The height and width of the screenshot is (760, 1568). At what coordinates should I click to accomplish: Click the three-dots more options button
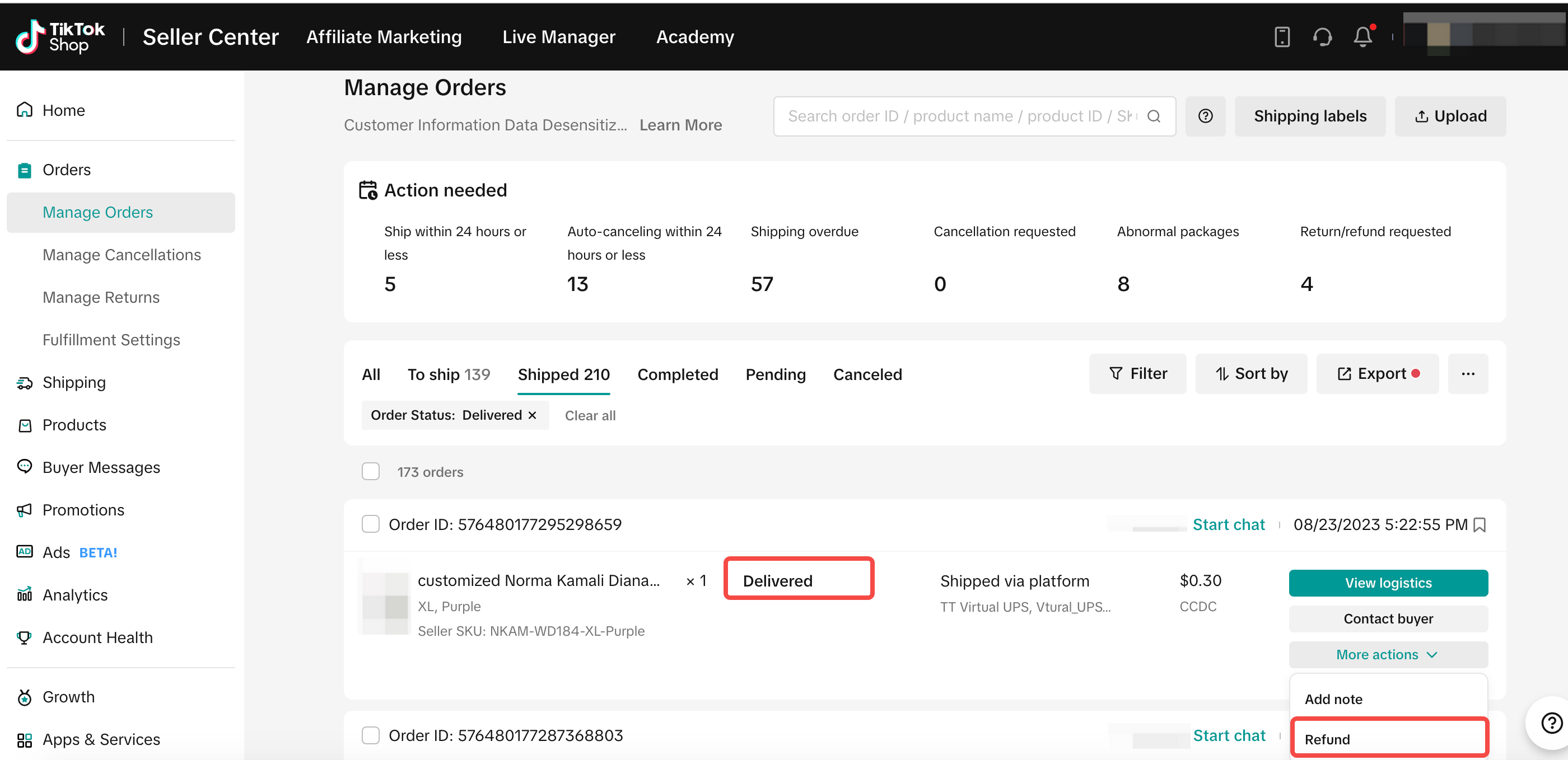1468,374
